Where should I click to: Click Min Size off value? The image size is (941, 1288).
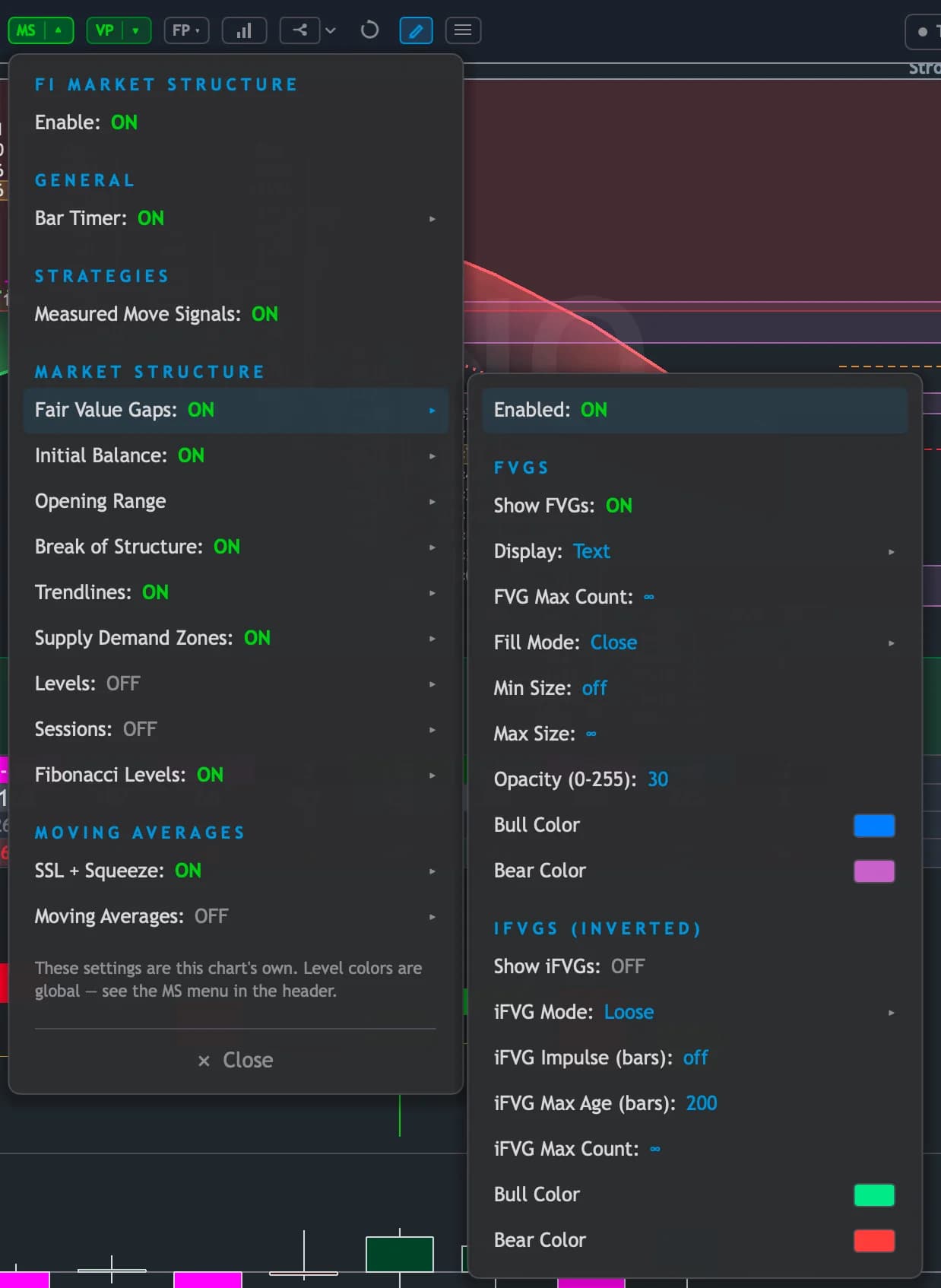[x=594, y=688]
